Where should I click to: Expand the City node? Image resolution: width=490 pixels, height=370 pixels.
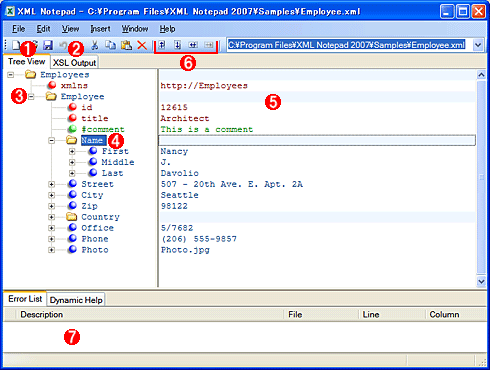click(x=51, y=195)
